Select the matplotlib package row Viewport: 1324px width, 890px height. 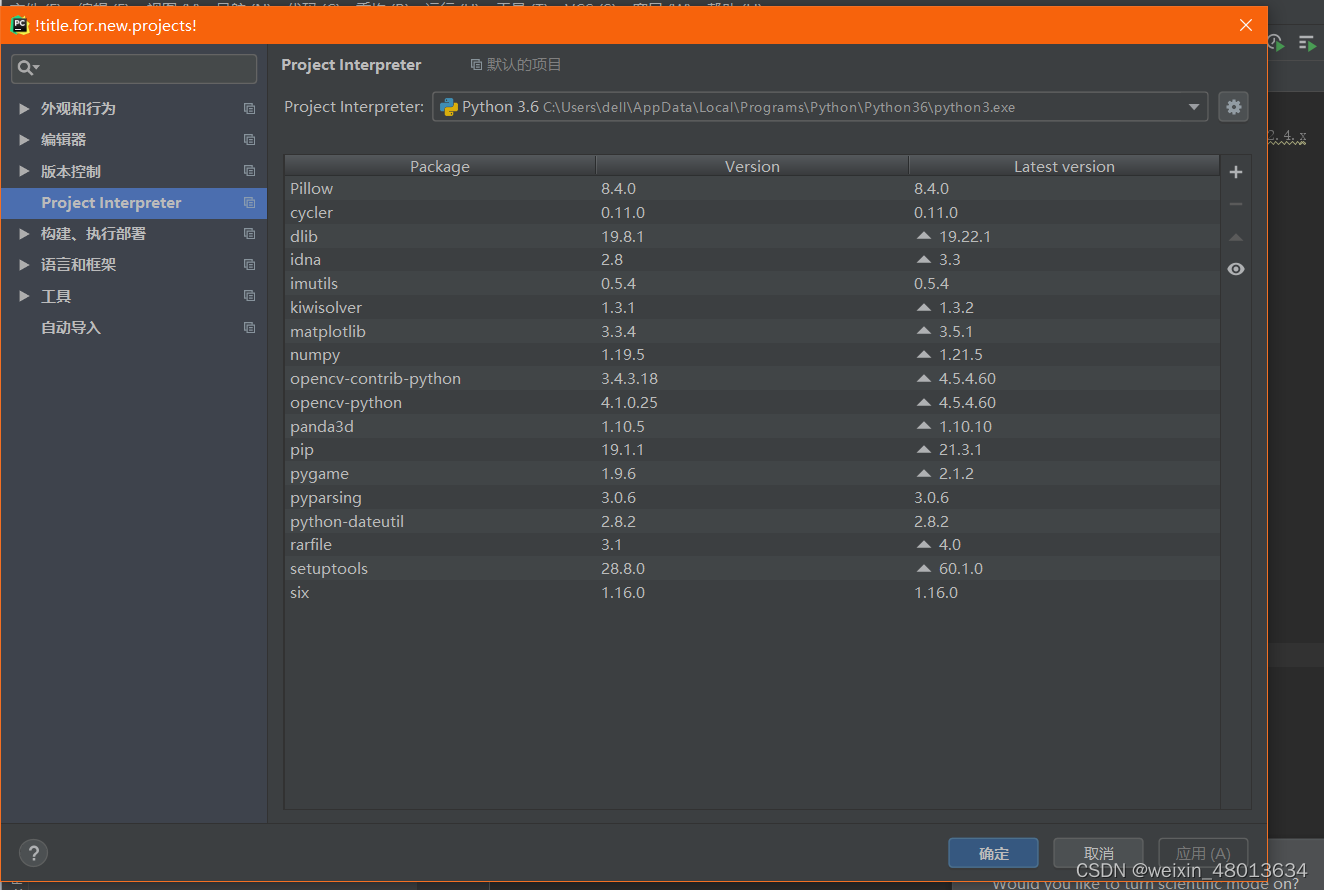point(752,331)
